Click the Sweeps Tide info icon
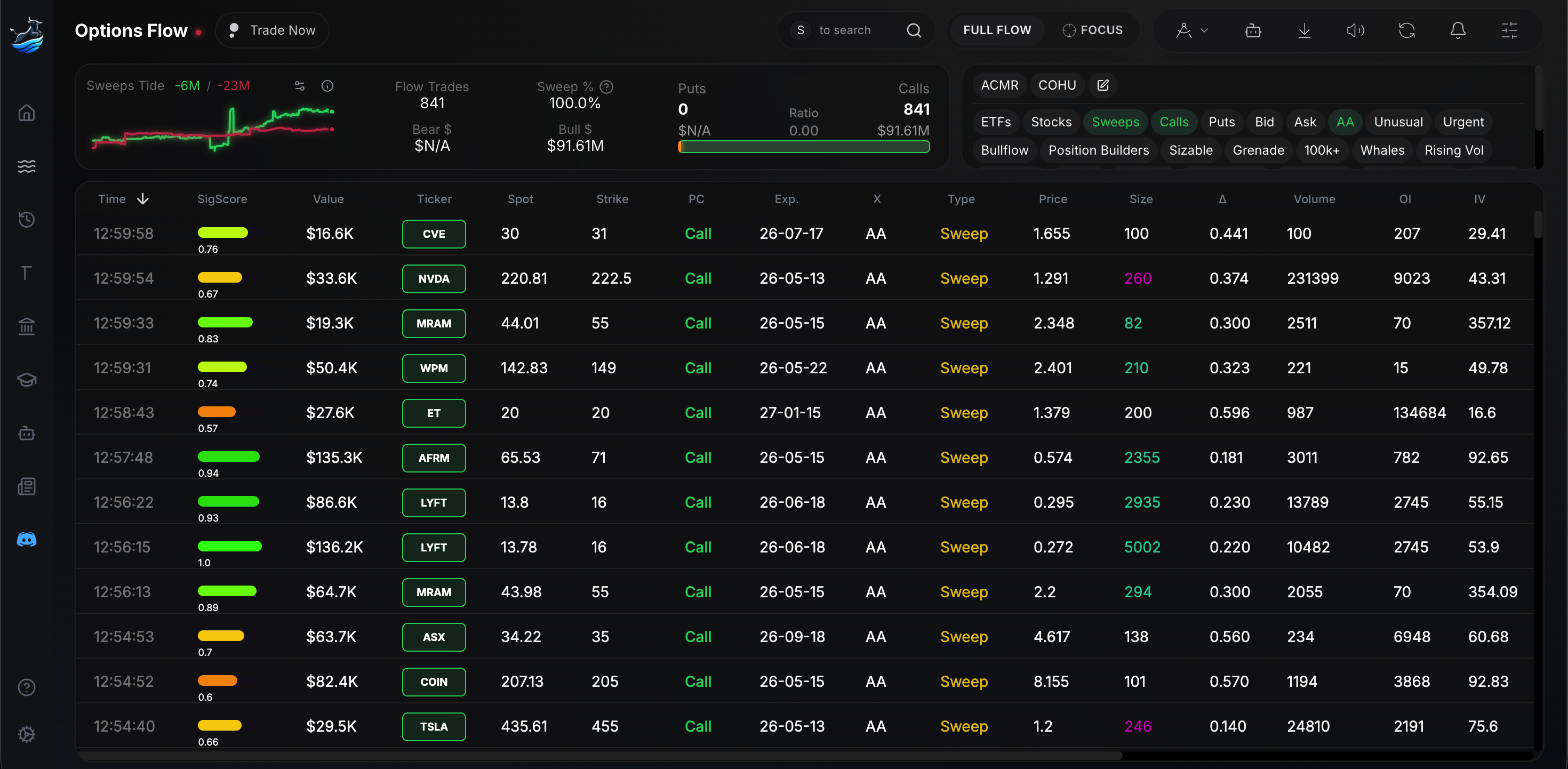 coord(327,86)
